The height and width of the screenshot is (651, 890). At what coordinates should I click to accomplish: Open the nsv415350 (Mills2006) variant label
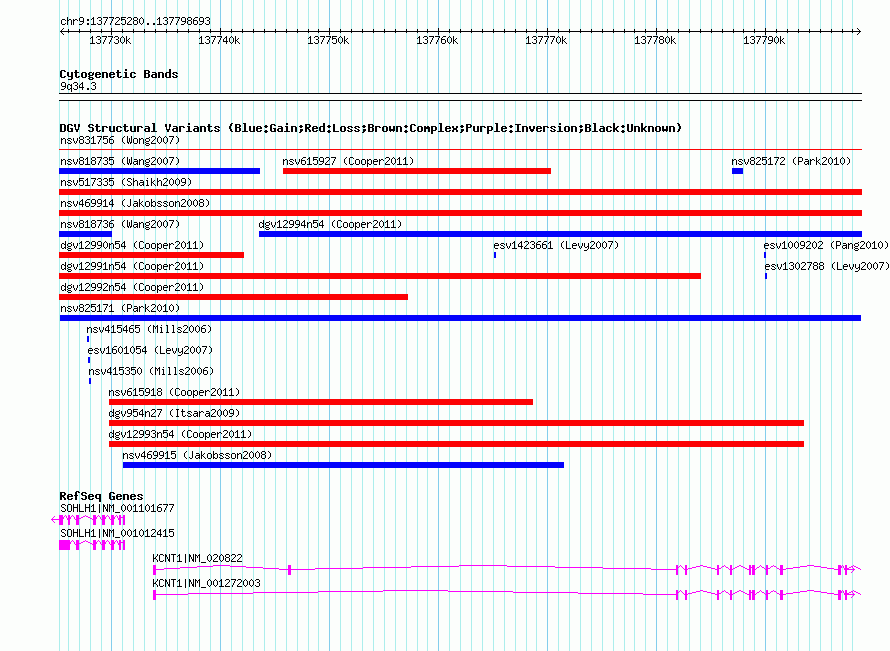point(151,371)
